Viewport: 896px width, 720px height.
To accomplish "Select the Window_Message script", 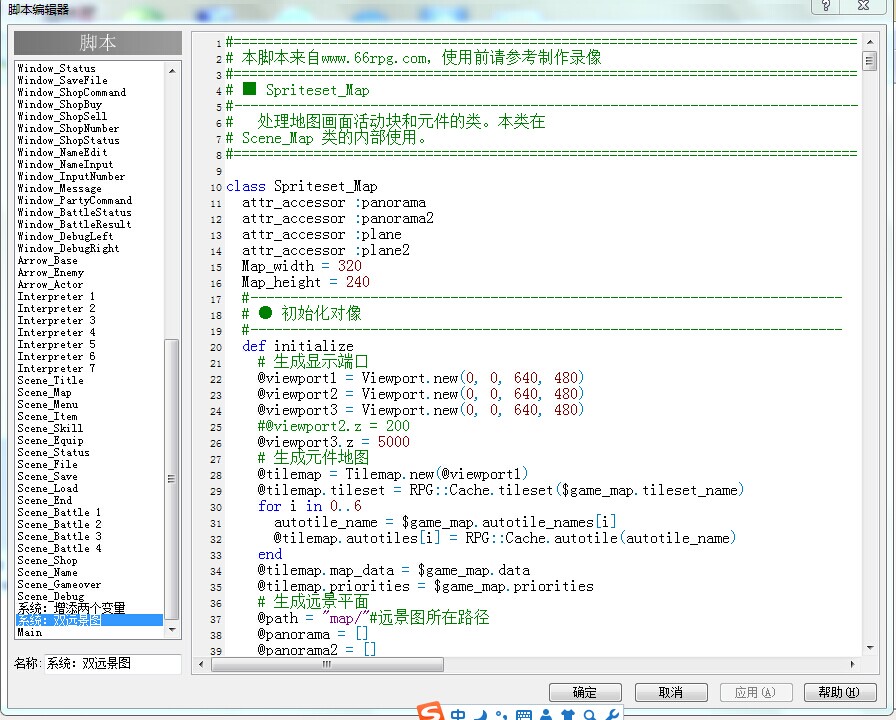I will (89, 189).
